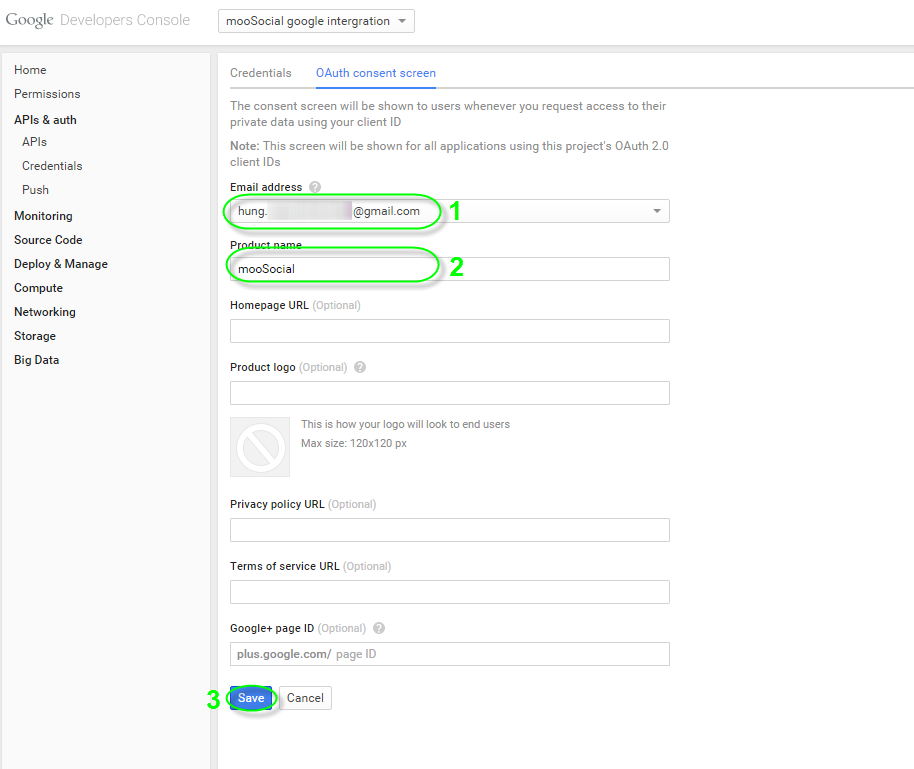Screen dimensions: 914x769
Task: Click the Product logo help icon
Action: pos(360,367)
